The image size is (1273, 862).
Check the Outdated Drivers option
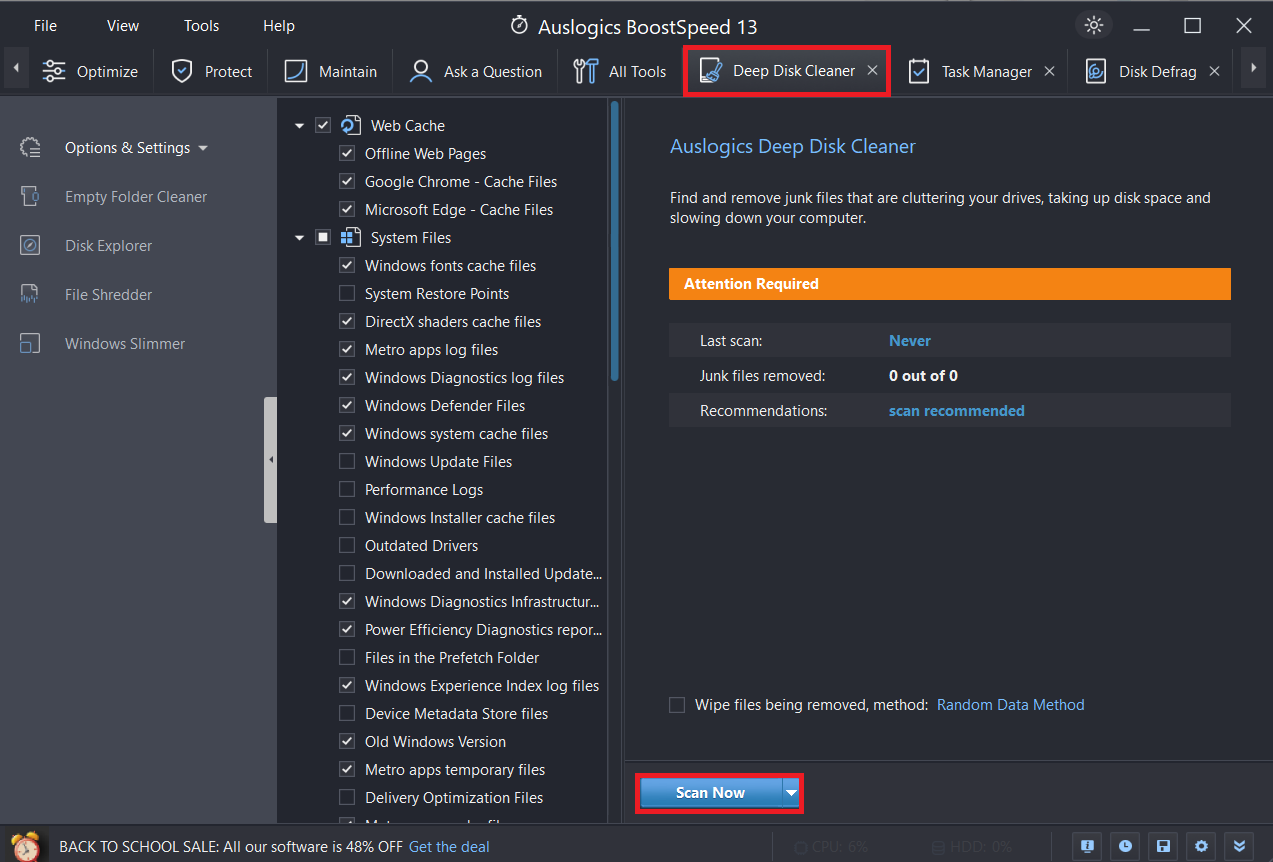tap(347, 545)
